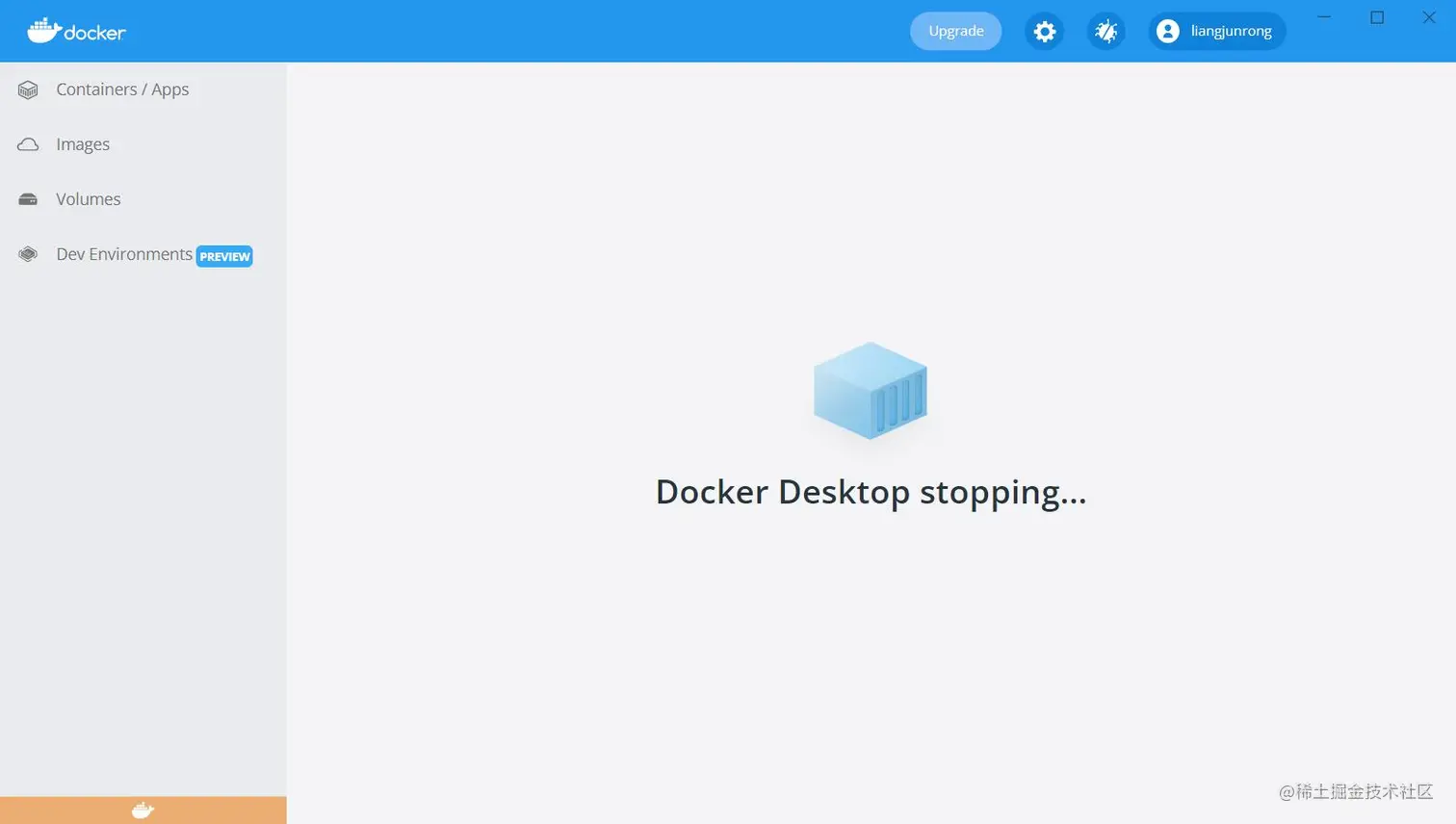The image size is (1456, 824).
Task: Click the Docker Desktop stopping text
Action: pyautogui.click(x=870, y=491)
